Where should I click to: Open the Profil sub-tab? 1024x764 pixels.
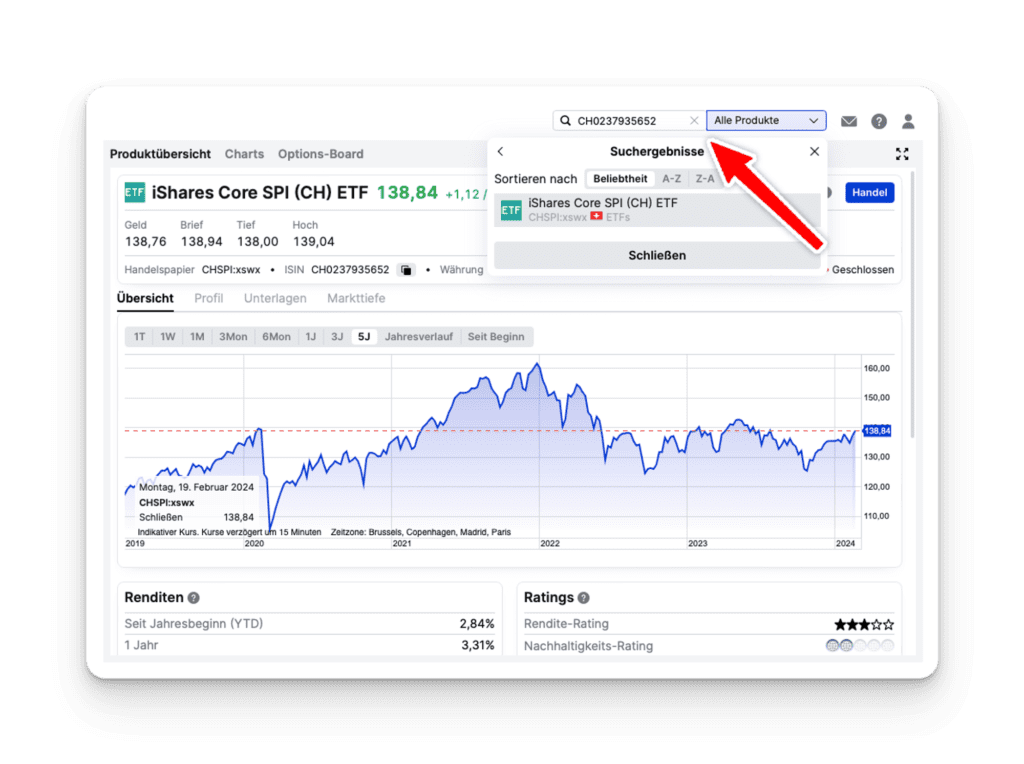[209, 298]
